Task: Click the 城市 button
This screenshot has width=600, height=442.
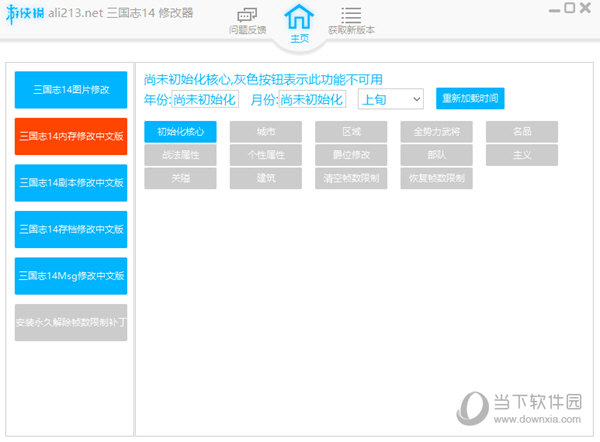Action: 266,132
